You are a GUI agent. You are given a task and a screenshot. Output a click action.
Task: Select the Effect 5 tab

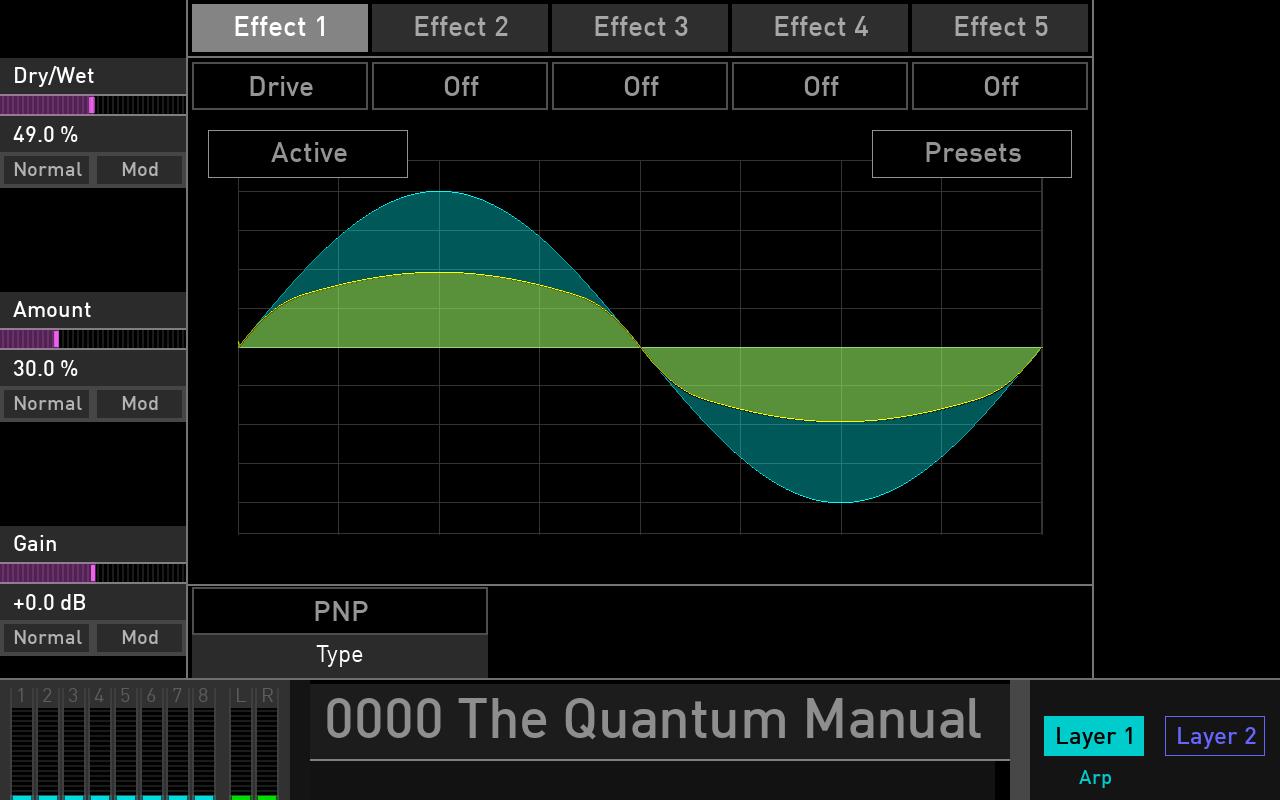pos(999,27)
